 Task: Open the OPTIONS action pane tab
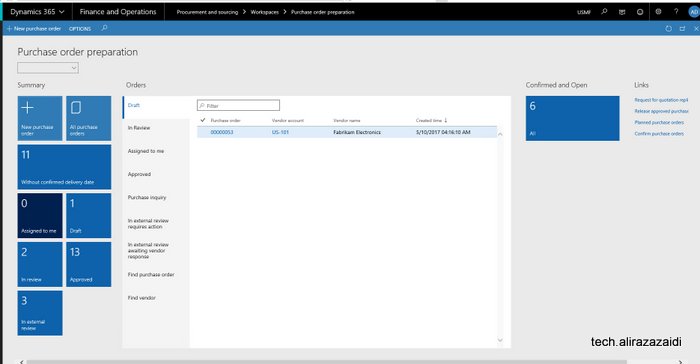click(x=80, y=29)
